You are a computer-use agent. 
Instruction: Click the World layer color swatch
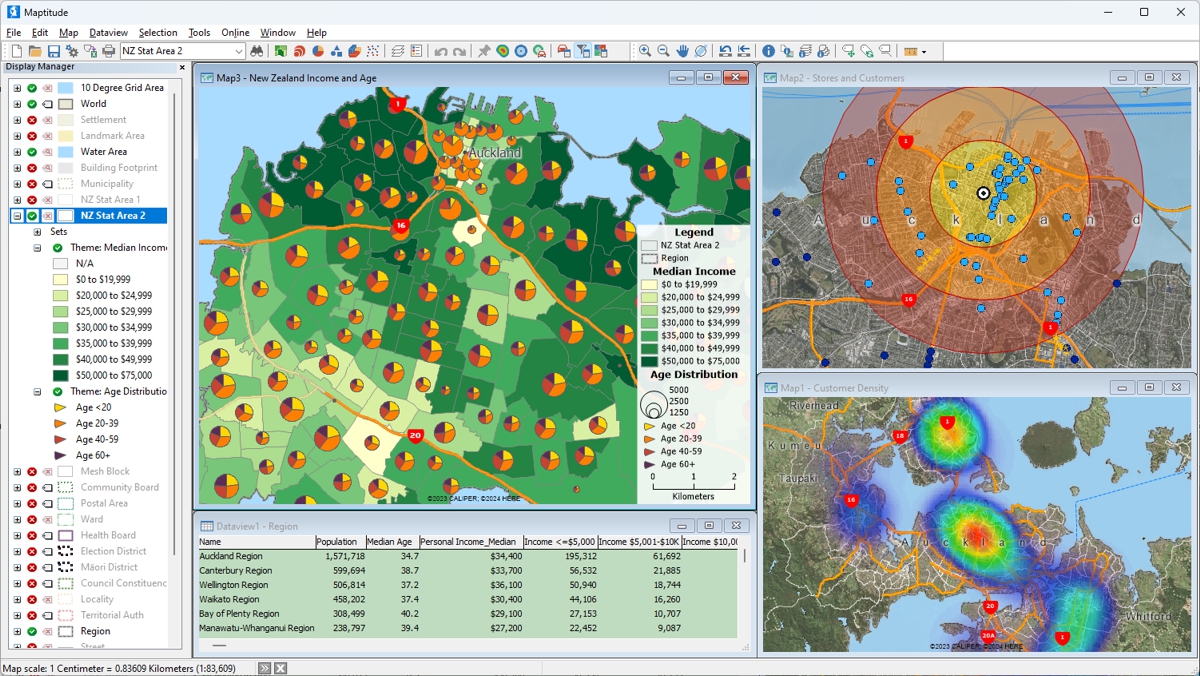[66, 104]
